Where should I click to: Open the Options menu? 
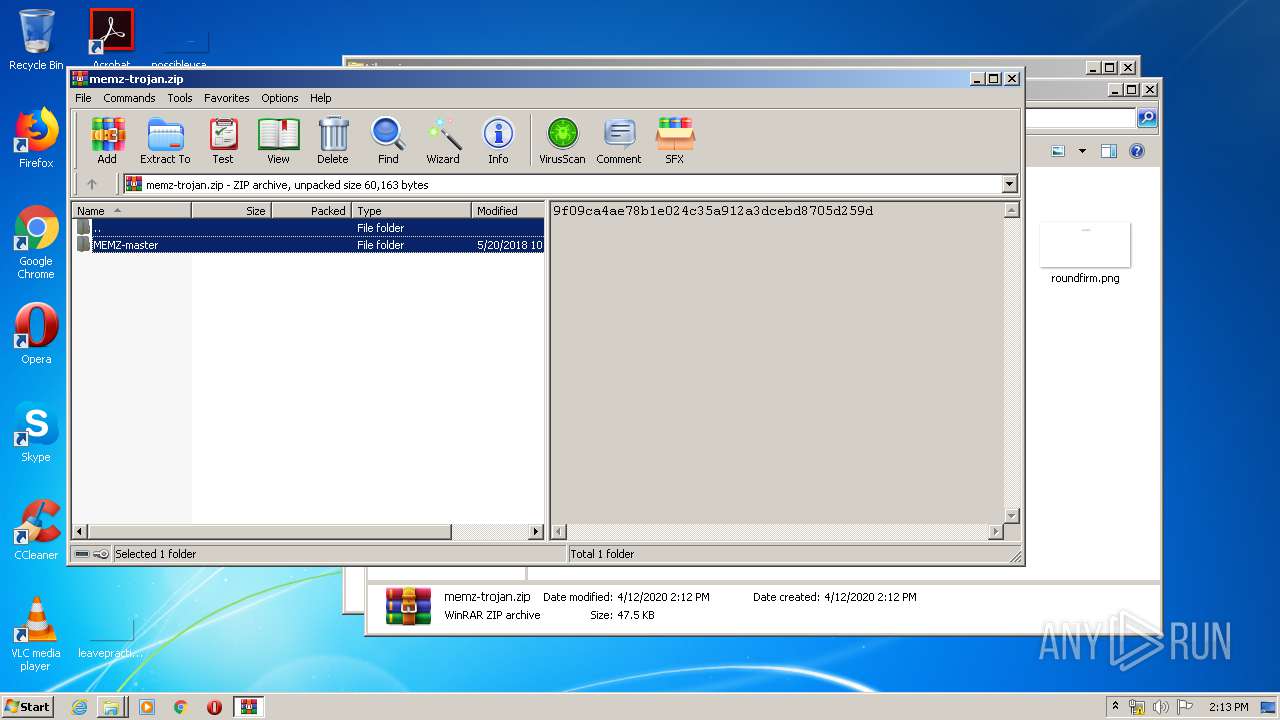click(280, 98)
